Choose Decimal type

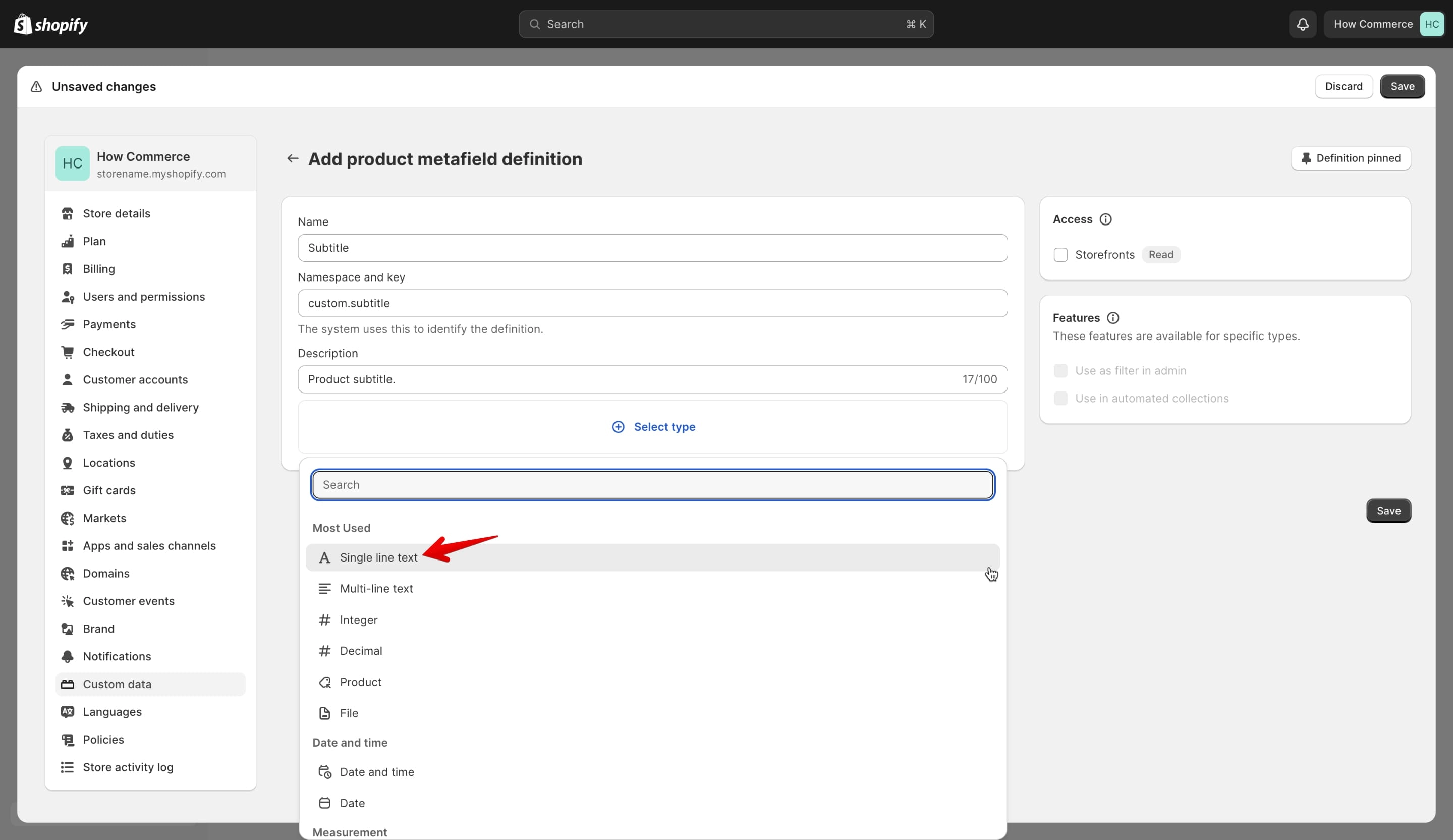pyautogui.click(x=652, y=651)
